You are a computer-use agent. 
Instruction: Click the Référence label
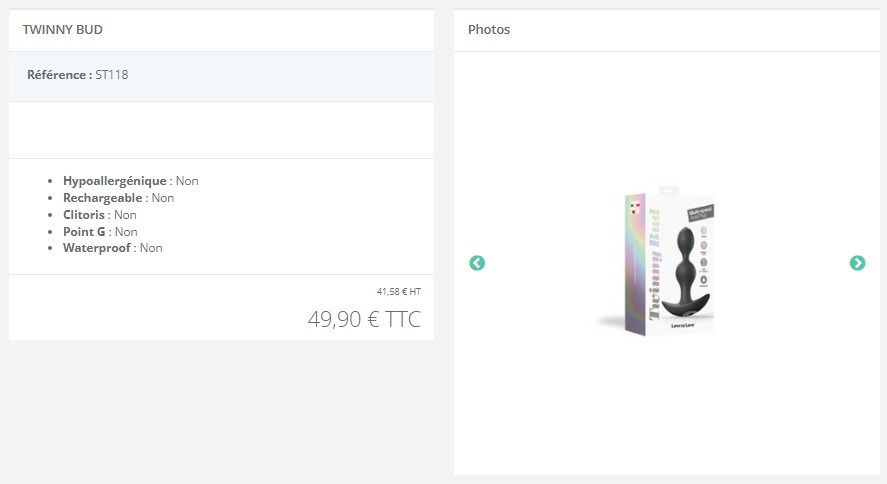tap(59, 75)
